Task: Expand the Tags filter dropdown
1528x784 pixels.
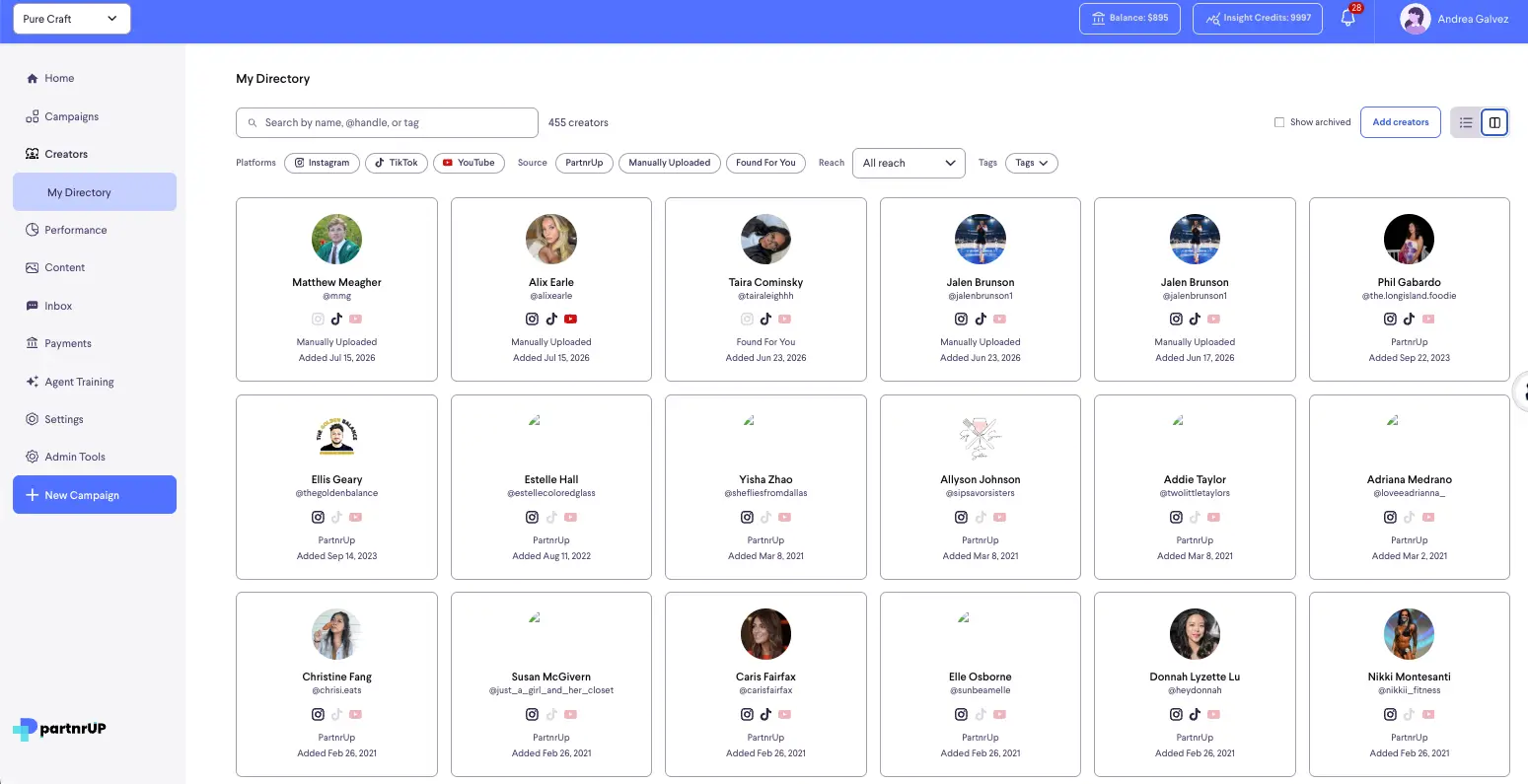Action: (x=1032, y=163)
